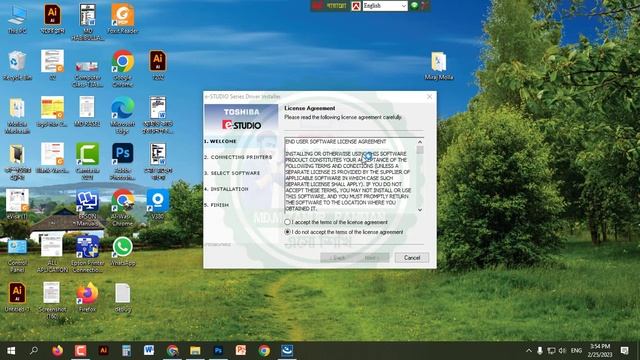Open Word from the taskbar
This screenshot has height=360, width=640.
point(149,351)
